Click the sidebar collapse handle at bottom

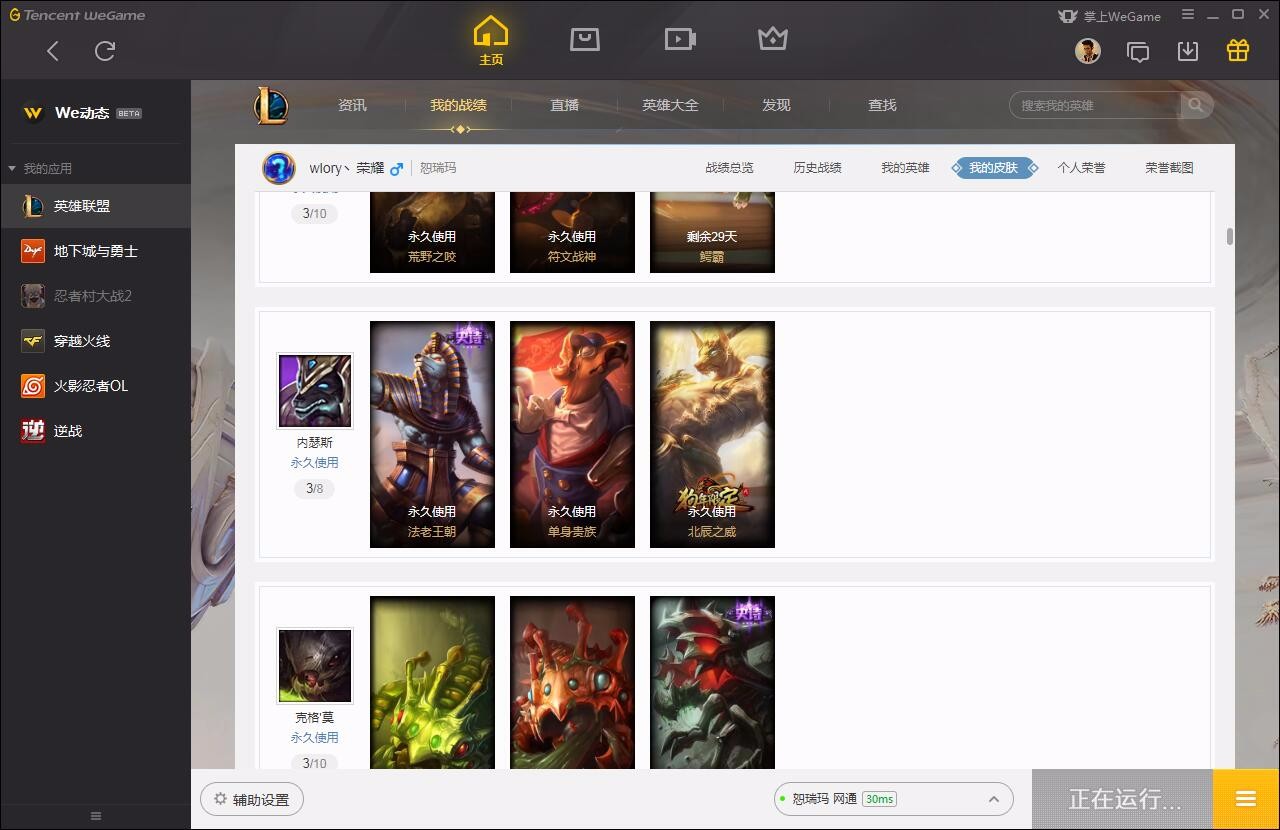point(96,816)
